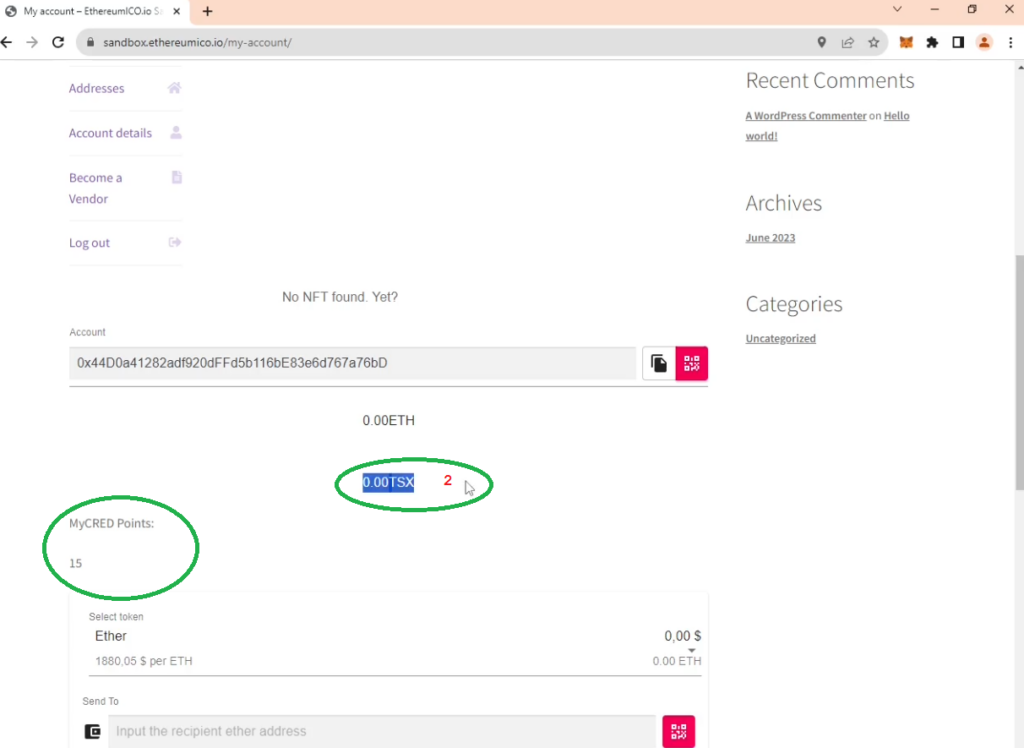Show QR code for account address
This screenshot has height=748, width=1024.
pos(691,363)
